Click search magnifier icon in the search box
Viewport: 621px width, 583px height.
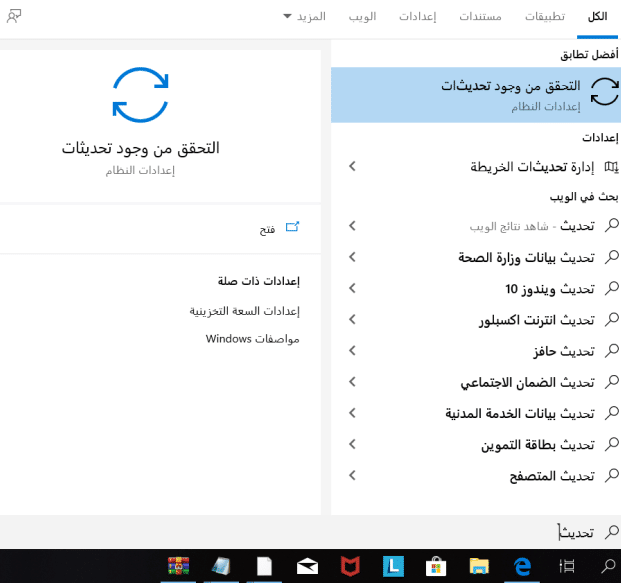tap(612, 532)
